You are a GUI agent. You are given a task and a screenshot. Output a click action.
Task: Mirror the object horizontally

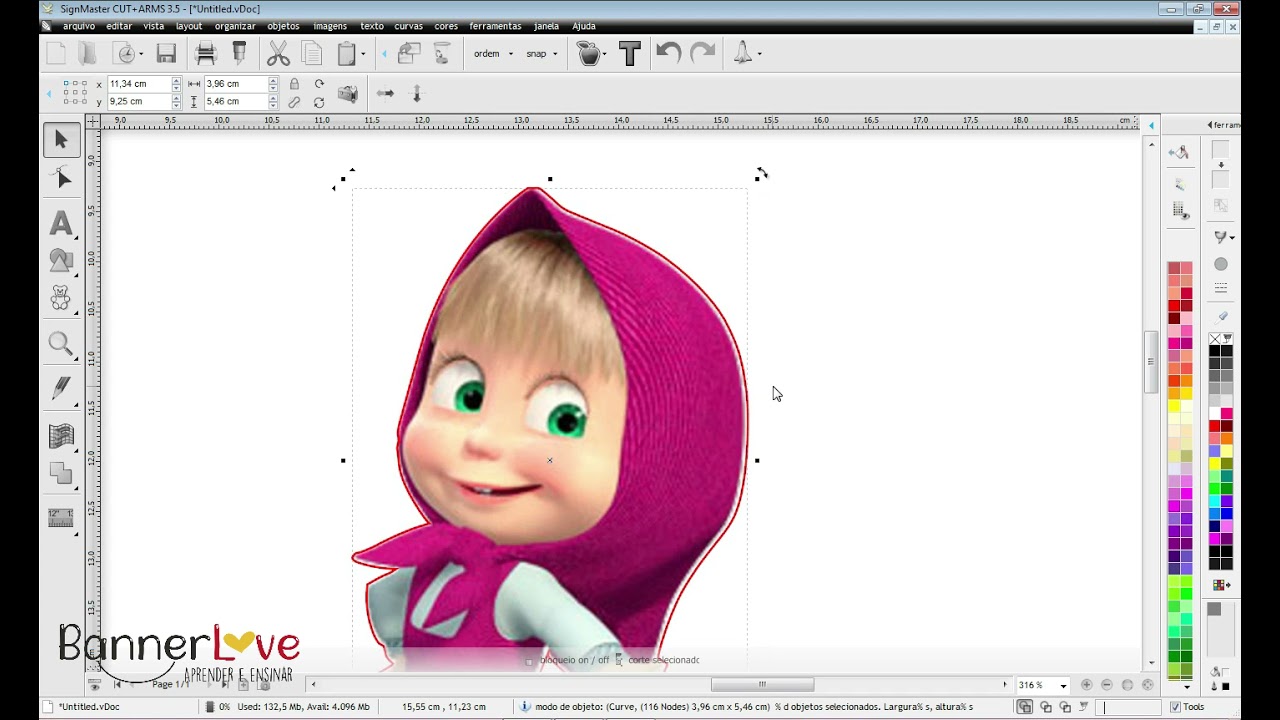click(x=385, y=93)
